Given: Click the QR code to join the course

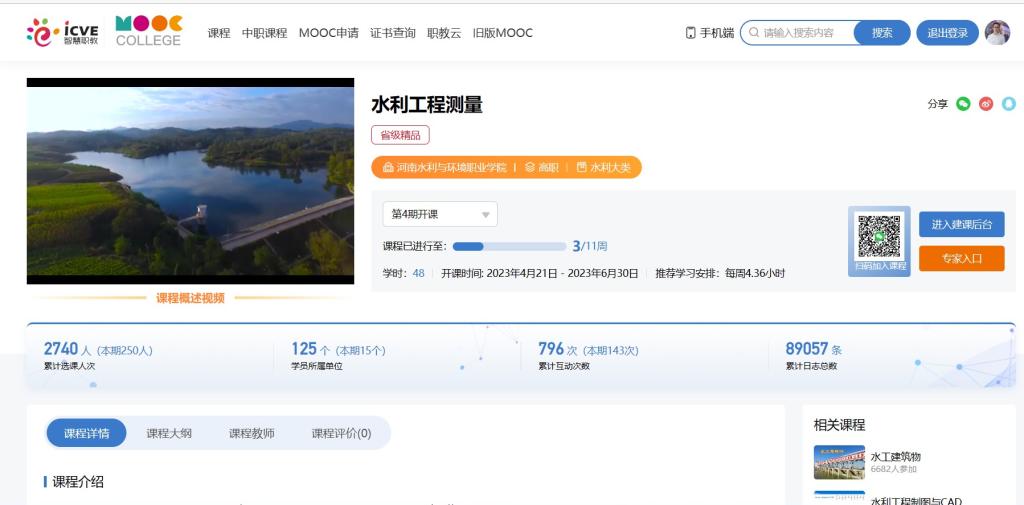Looking at the screenshot, I should pyautogui.click(x=879, y=236).
